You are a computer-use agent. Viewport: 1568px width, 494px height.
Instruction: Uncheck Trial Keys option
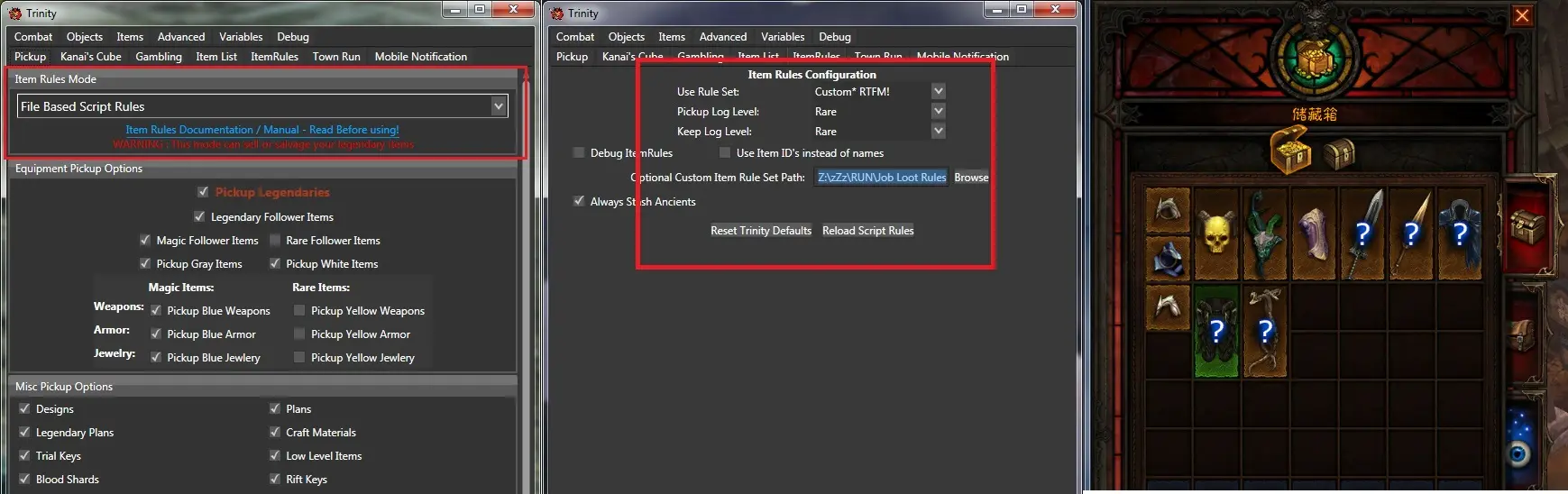pyautogui.click(x=24, y=455)
